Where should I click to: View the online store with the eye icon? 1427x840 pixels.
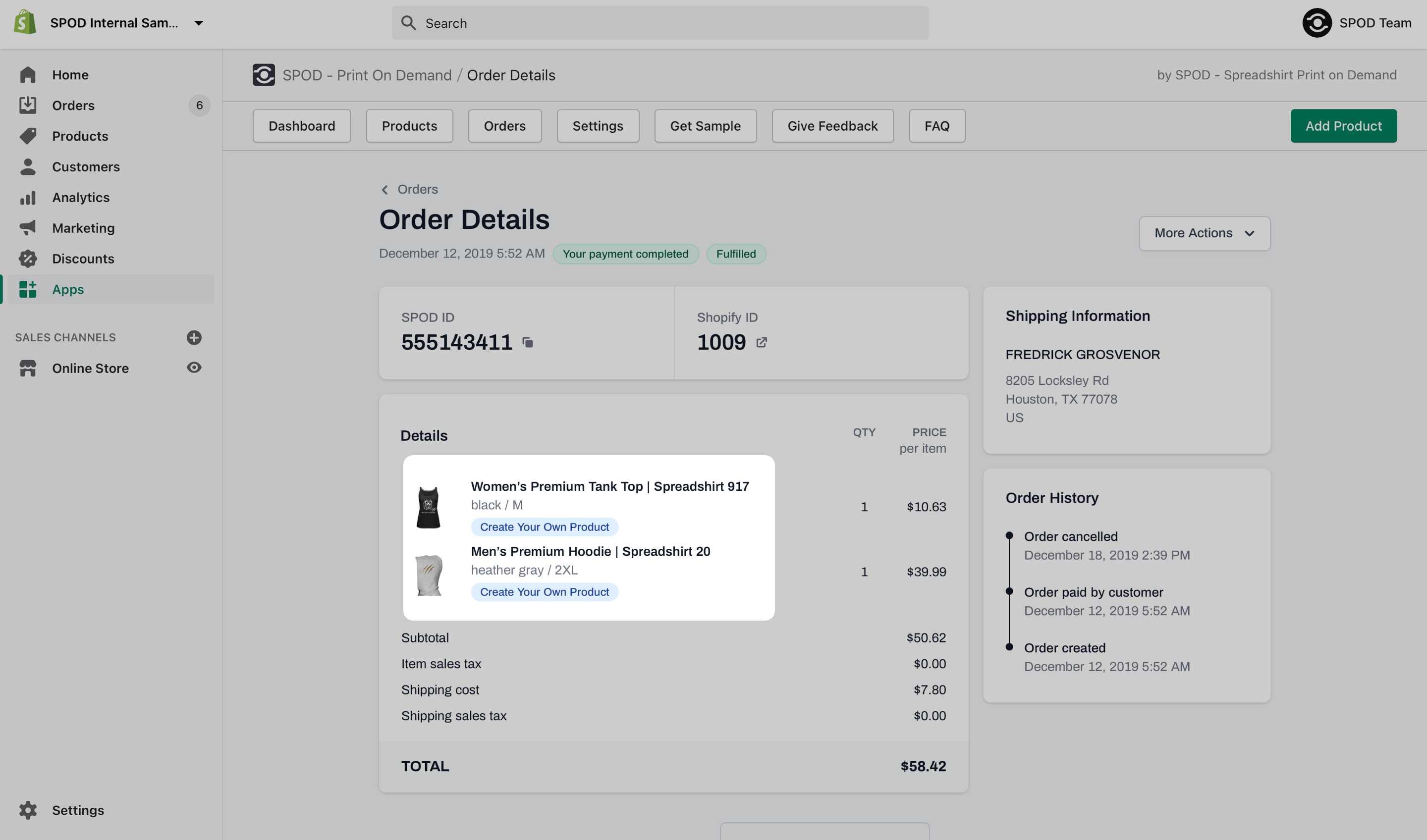[194, 367]
